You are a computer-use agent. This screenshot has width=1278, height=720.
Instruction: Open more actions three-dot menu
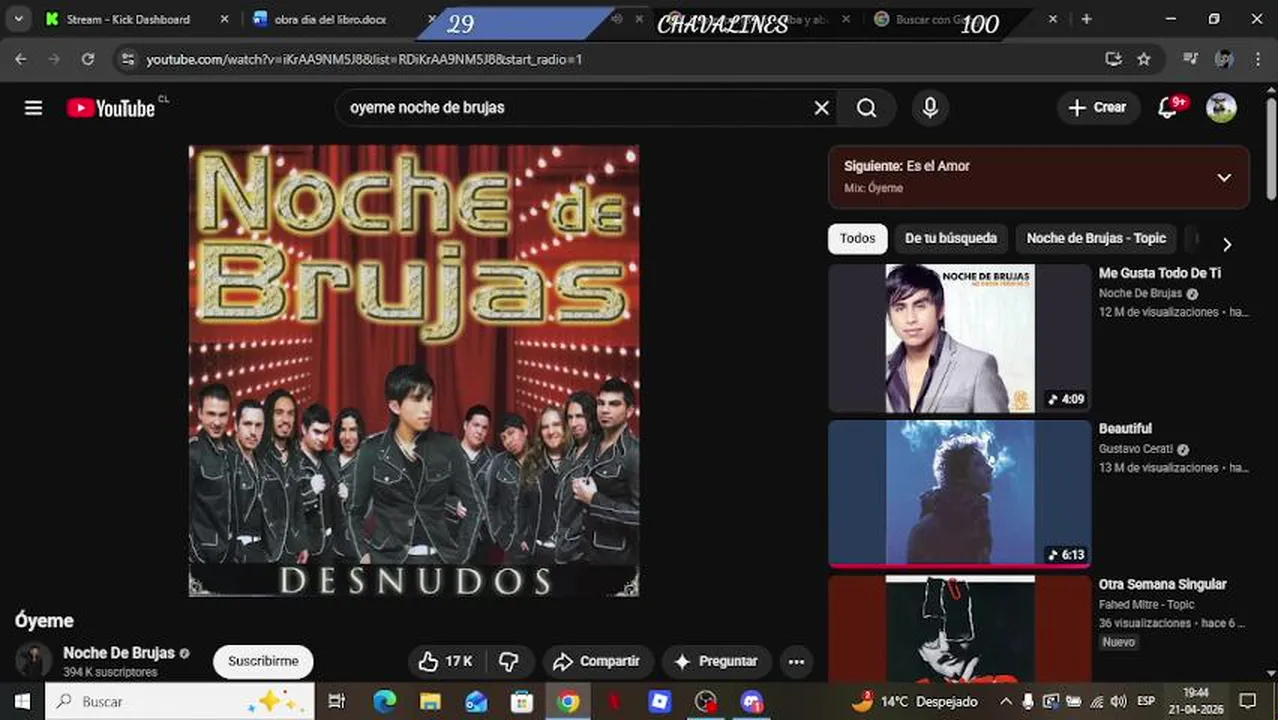(796, 661)
